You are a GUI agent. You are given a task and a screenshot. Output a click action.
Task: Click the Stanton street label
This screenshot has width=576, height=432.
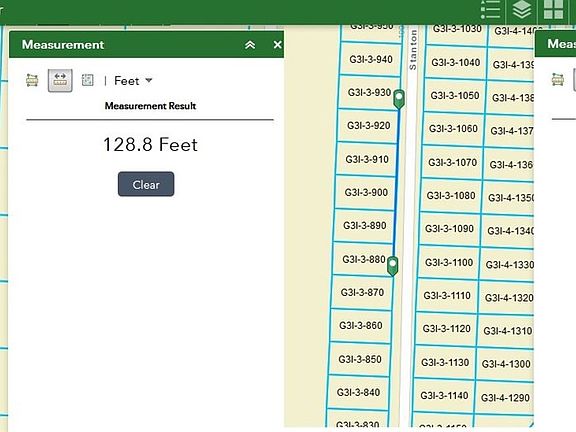pos(413,50)
